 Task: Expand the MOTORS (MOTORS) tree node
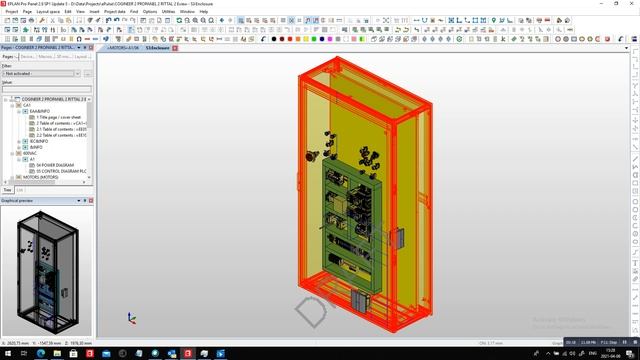pyautogui.click(x=12, y=178)
